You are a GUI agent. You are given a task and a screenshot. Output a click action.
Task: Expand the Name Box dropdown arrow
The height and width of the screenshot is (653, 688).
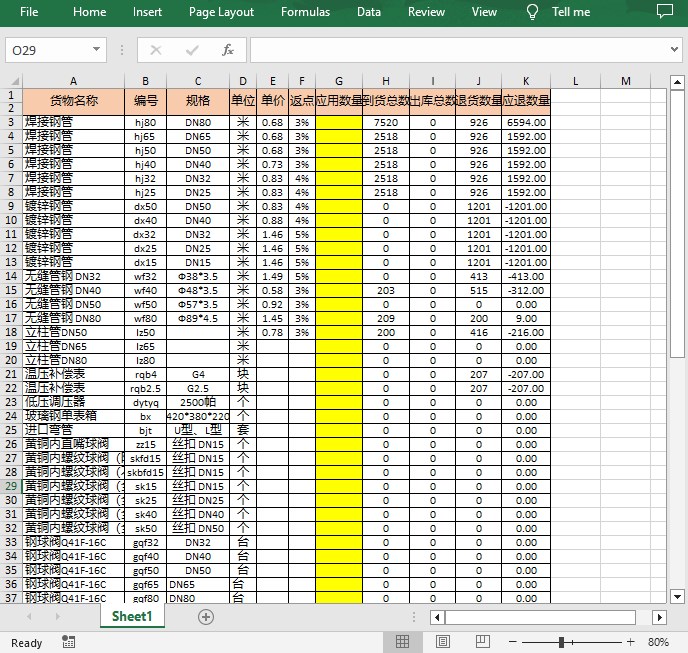point(96,50)
